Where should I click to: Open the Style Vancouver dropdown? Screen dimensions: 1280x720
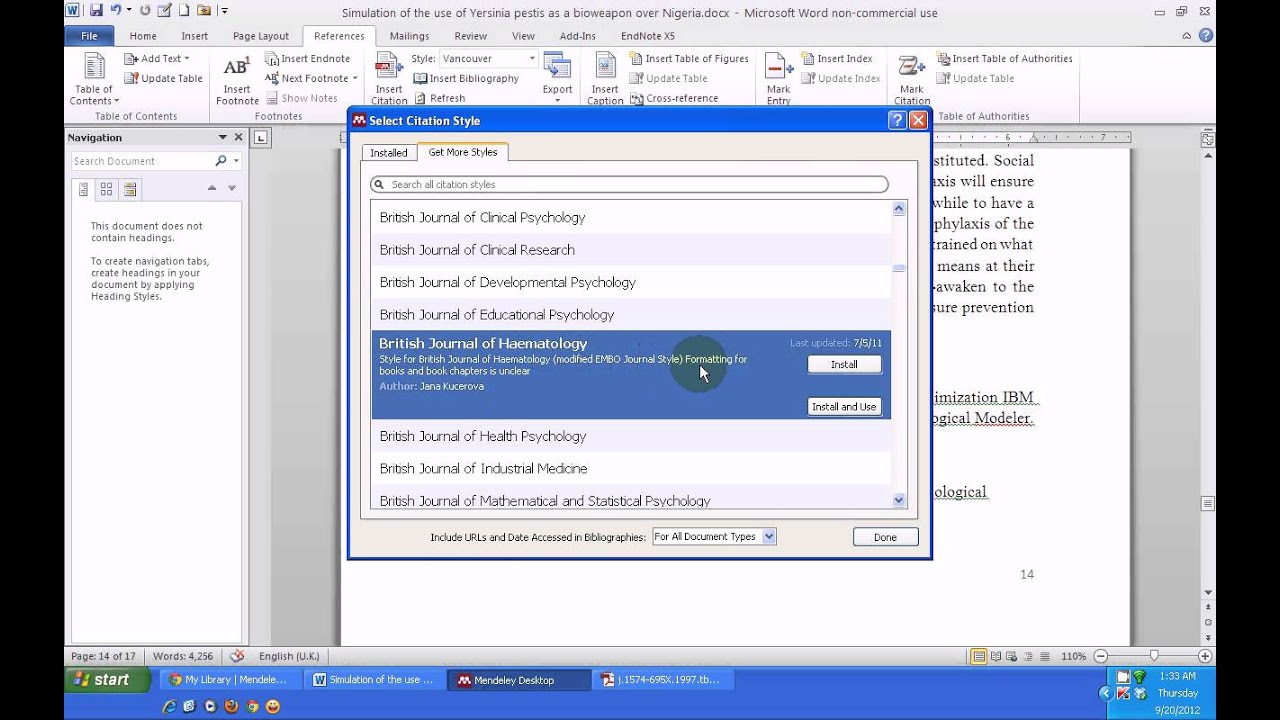tap(532, 59)
